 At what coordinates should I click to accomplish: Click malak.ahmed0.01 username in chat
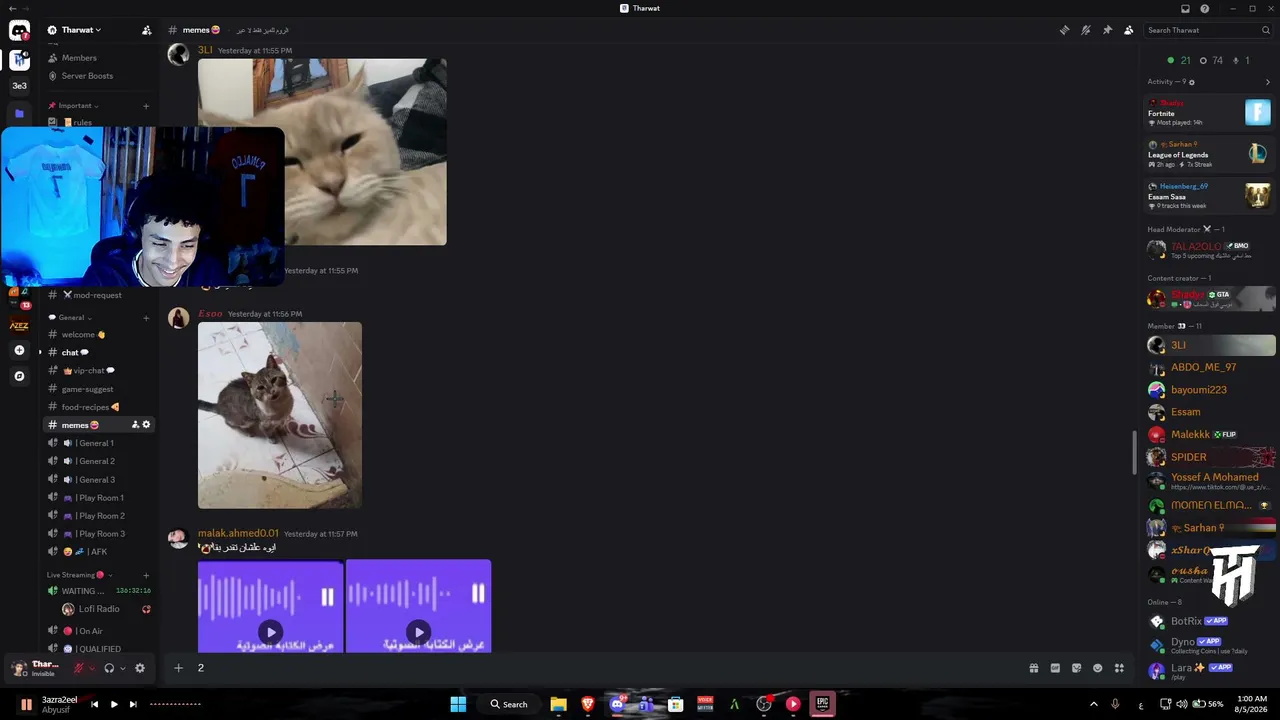point(238,534)
